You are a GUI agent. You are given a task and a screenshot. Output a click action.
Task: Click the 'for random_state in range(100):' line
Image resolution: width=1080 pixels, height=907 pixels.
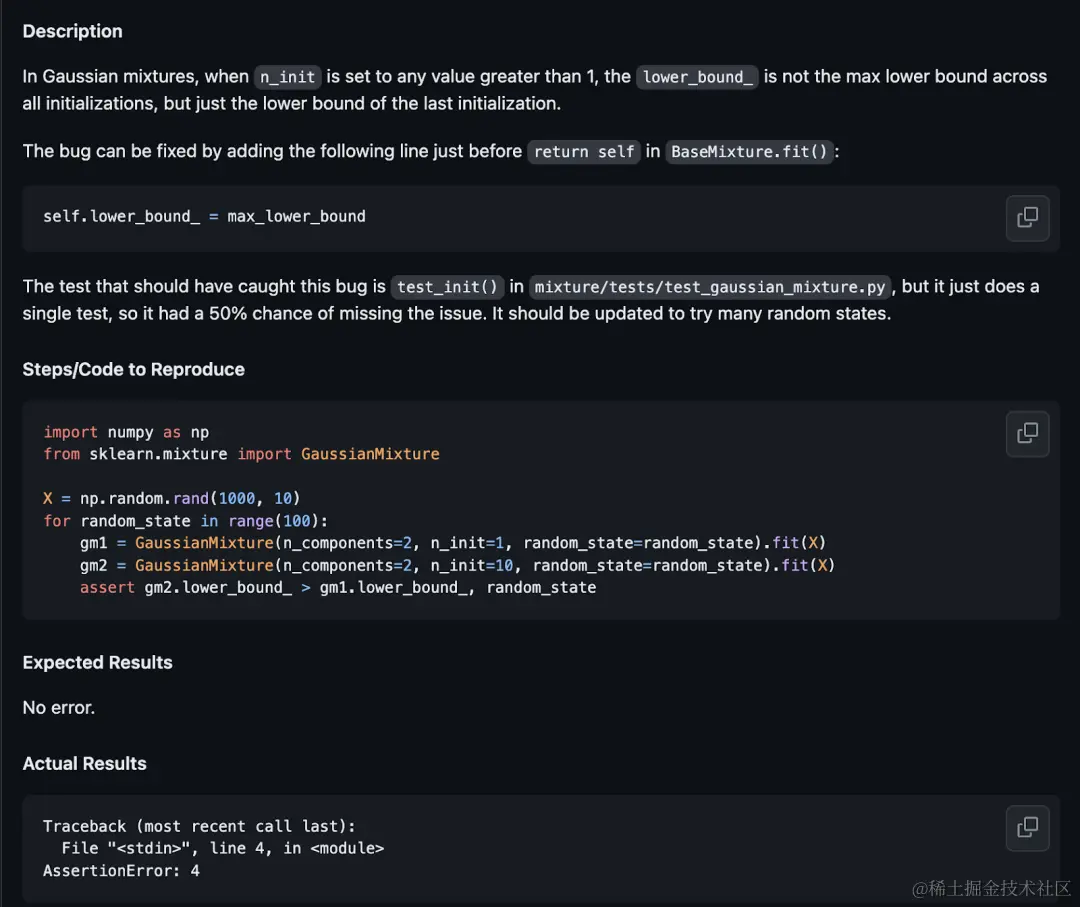point(185,521)
